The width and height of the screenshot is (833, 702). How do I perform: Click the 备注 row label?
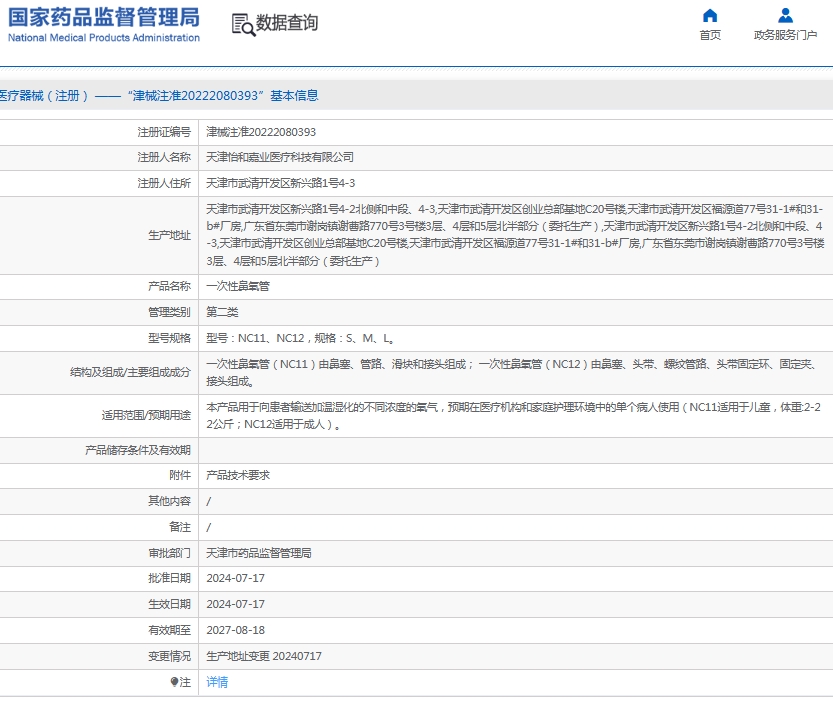click(x=180, y=527)
